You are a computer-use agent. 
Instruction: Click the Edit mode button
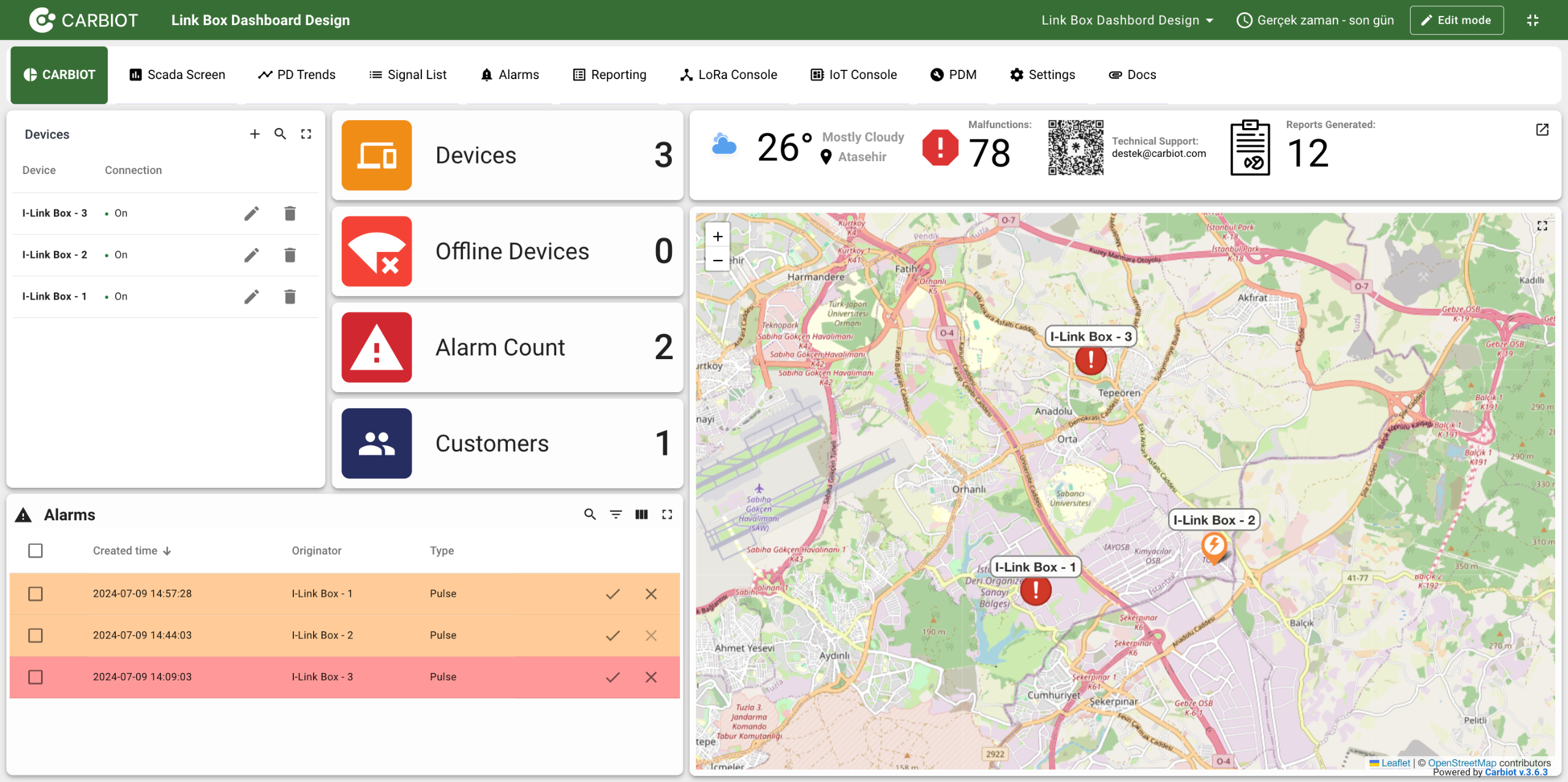point(1456,20)
